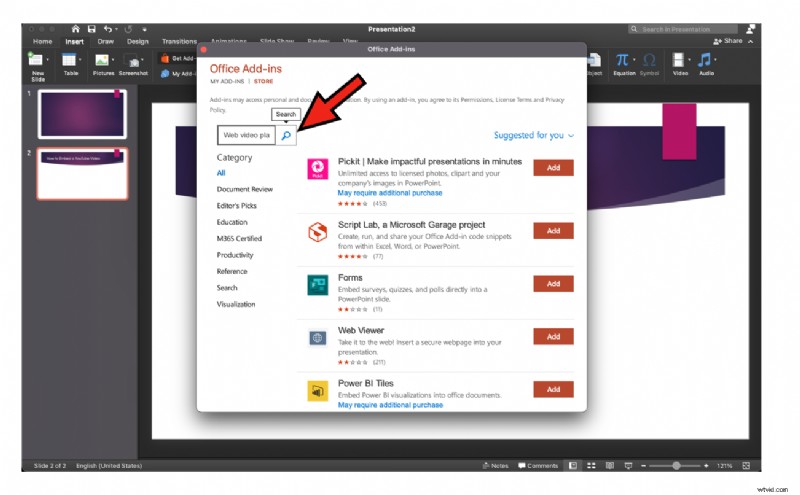Select slide 1 thumbnail
This screenshot has width=800, height=495.
(82, 114)
